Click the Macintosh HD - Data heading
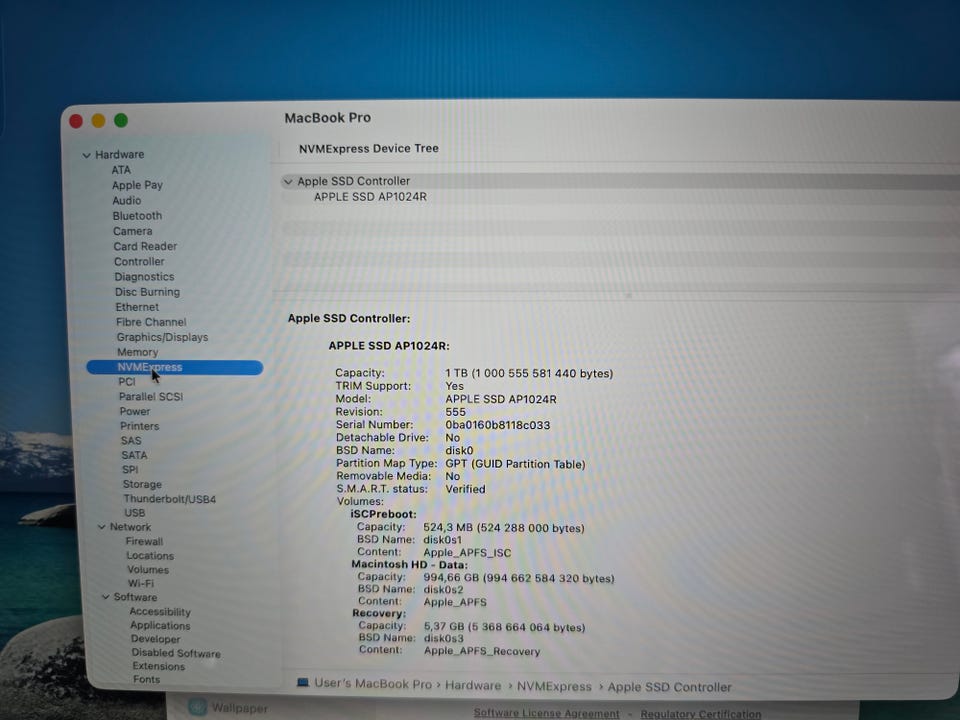Viewport: 960px width, 720px height. [410, 564]
